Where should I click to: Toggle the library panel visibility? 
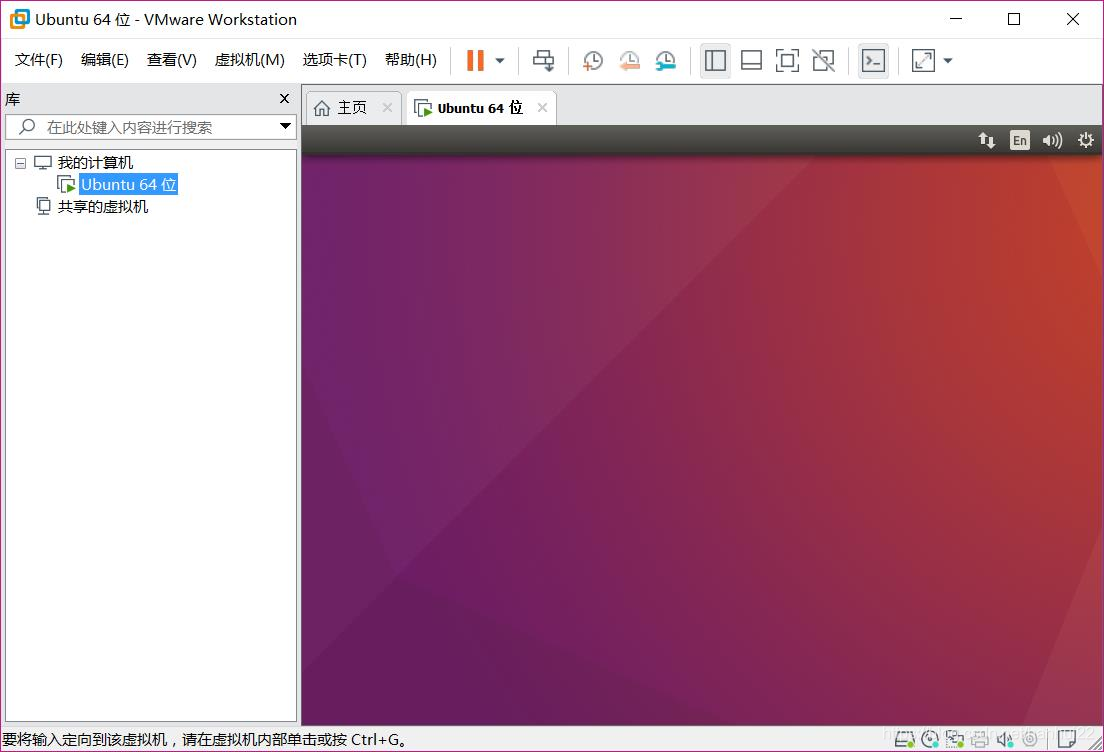pos(715,60)
